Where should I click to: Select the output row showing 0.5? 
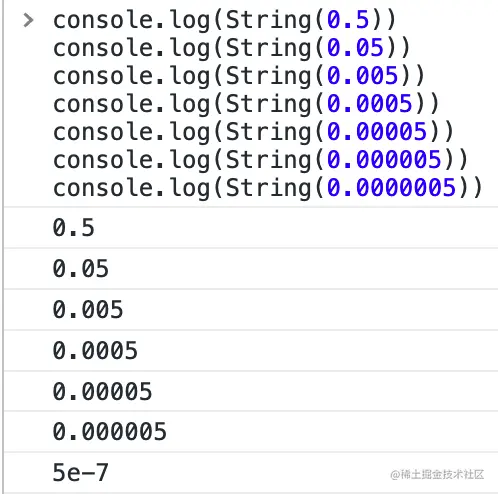click(x=251, y=228)
